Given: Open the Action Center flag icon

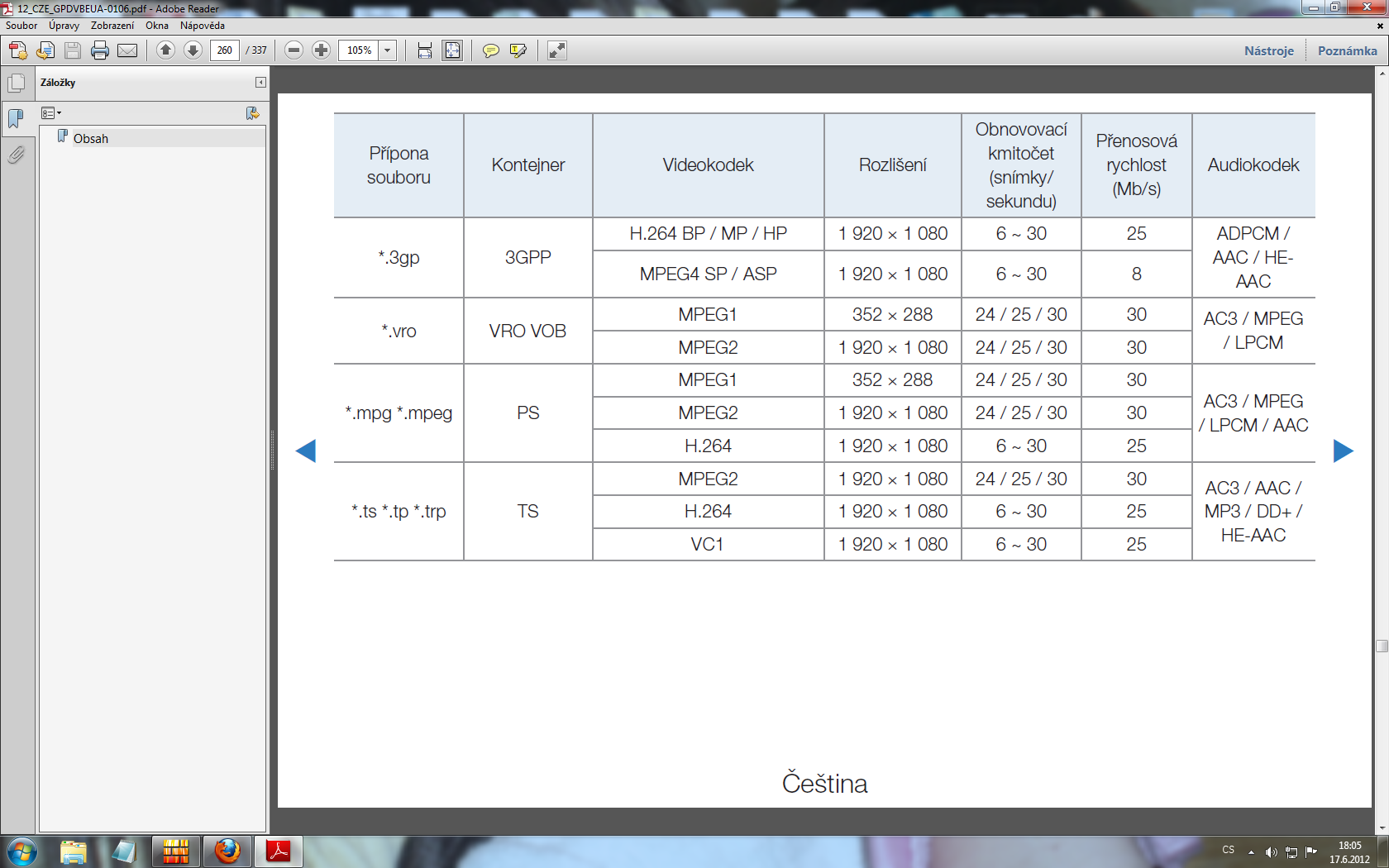Looking at the screenshot, I should point(1310,852).
